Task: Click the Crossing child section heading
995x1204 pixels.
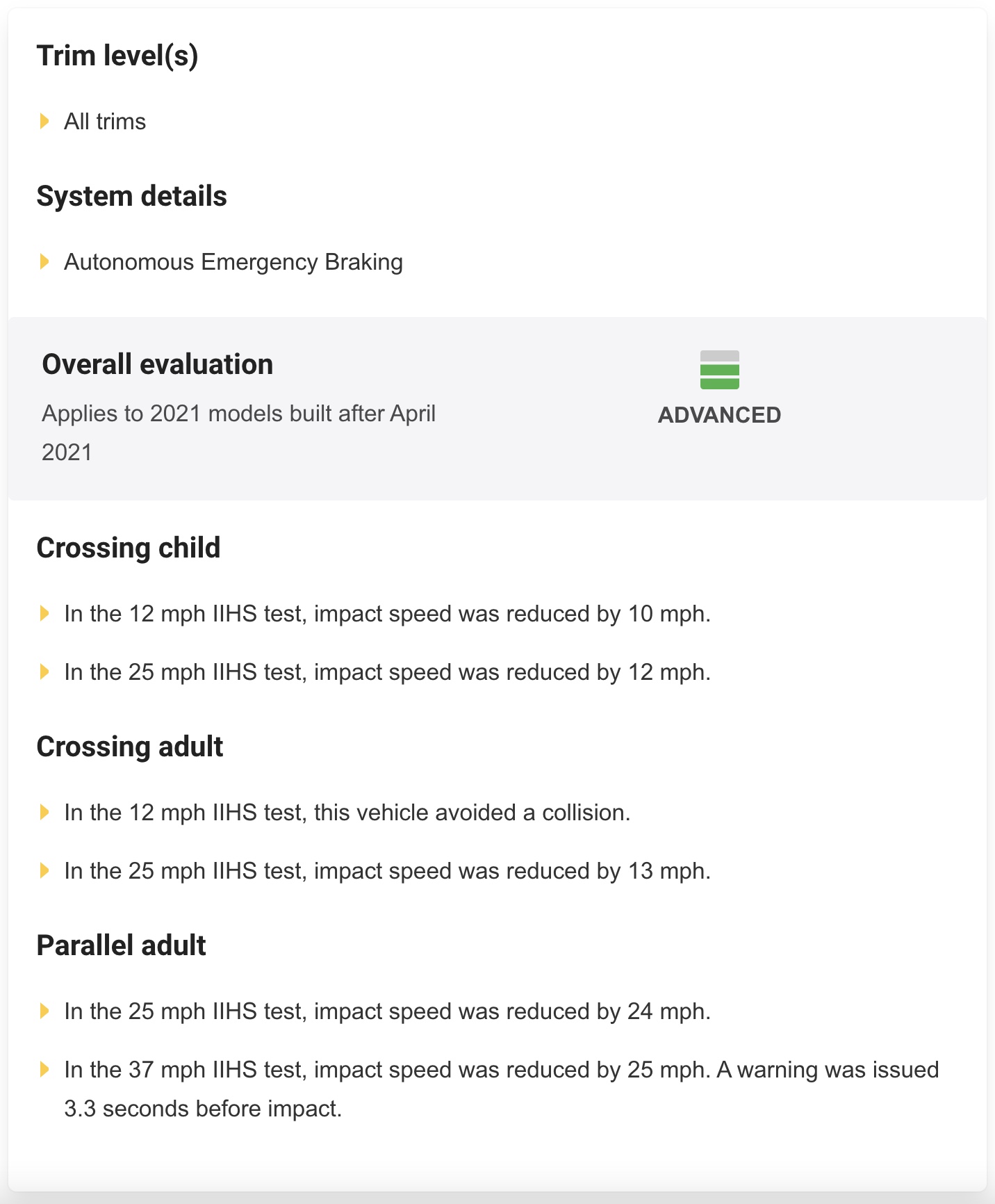Action: tap(129, 548)
